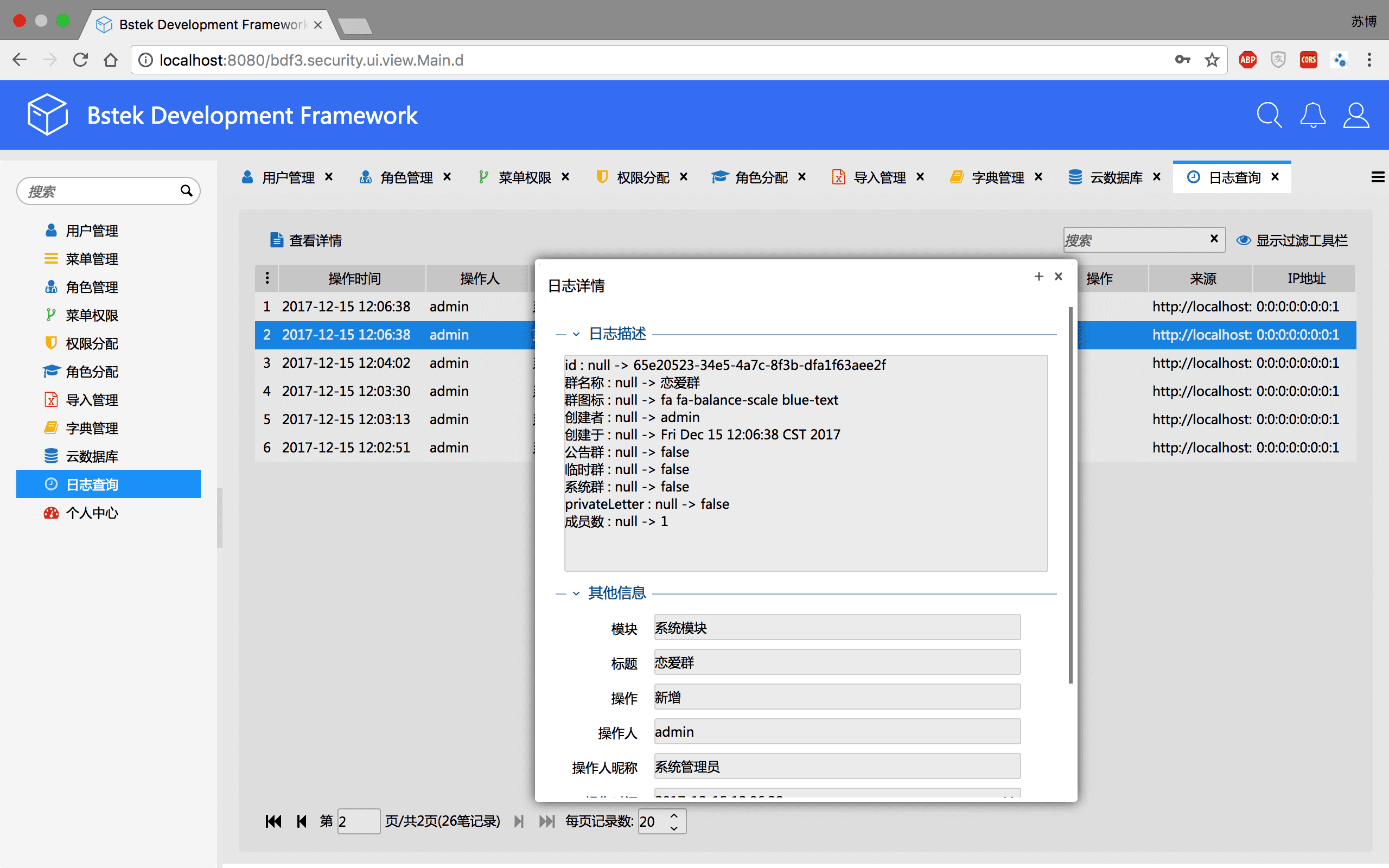Open the table column options menu
This screenshot has height=868, width=1389.
267,278
